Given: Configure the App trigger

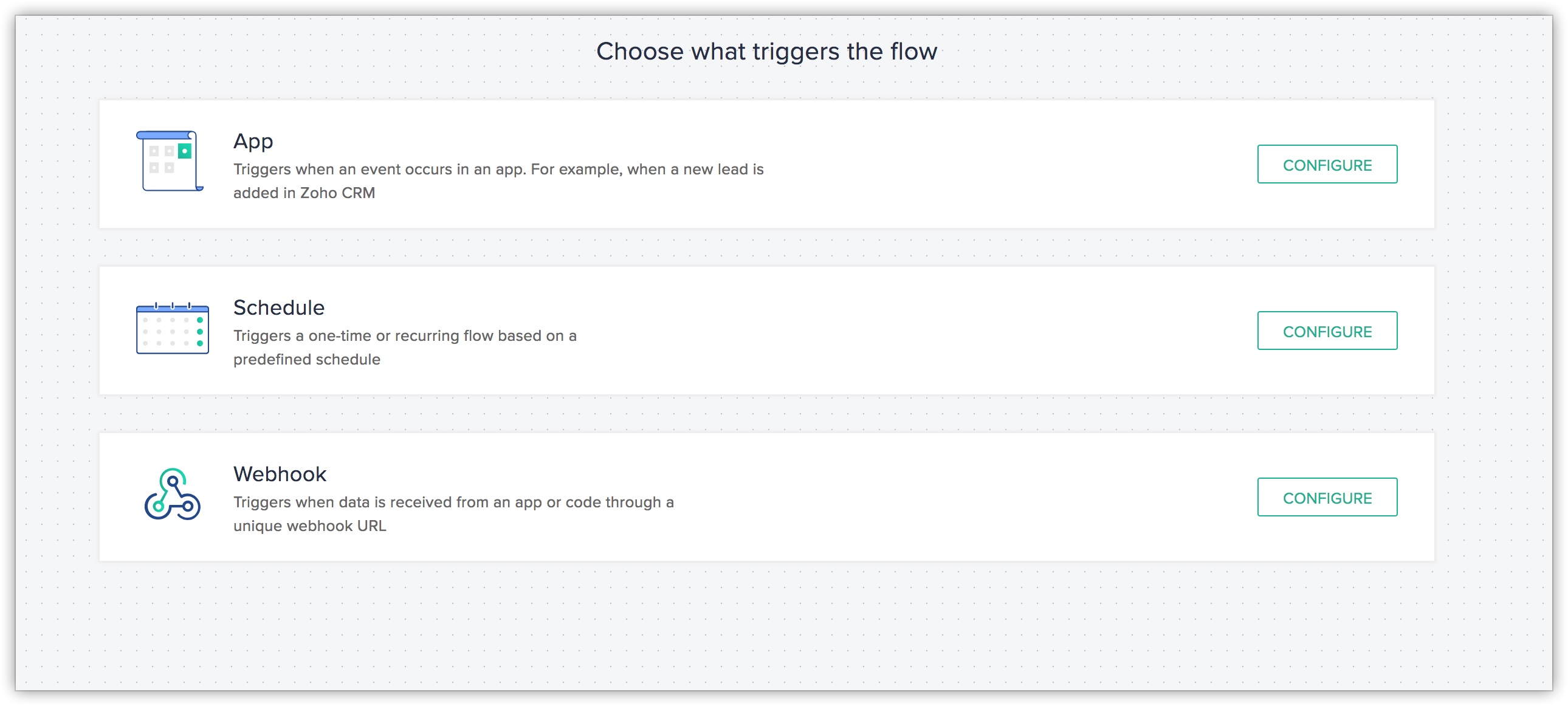Looking at the screenshot, I should coord(1327,164).
